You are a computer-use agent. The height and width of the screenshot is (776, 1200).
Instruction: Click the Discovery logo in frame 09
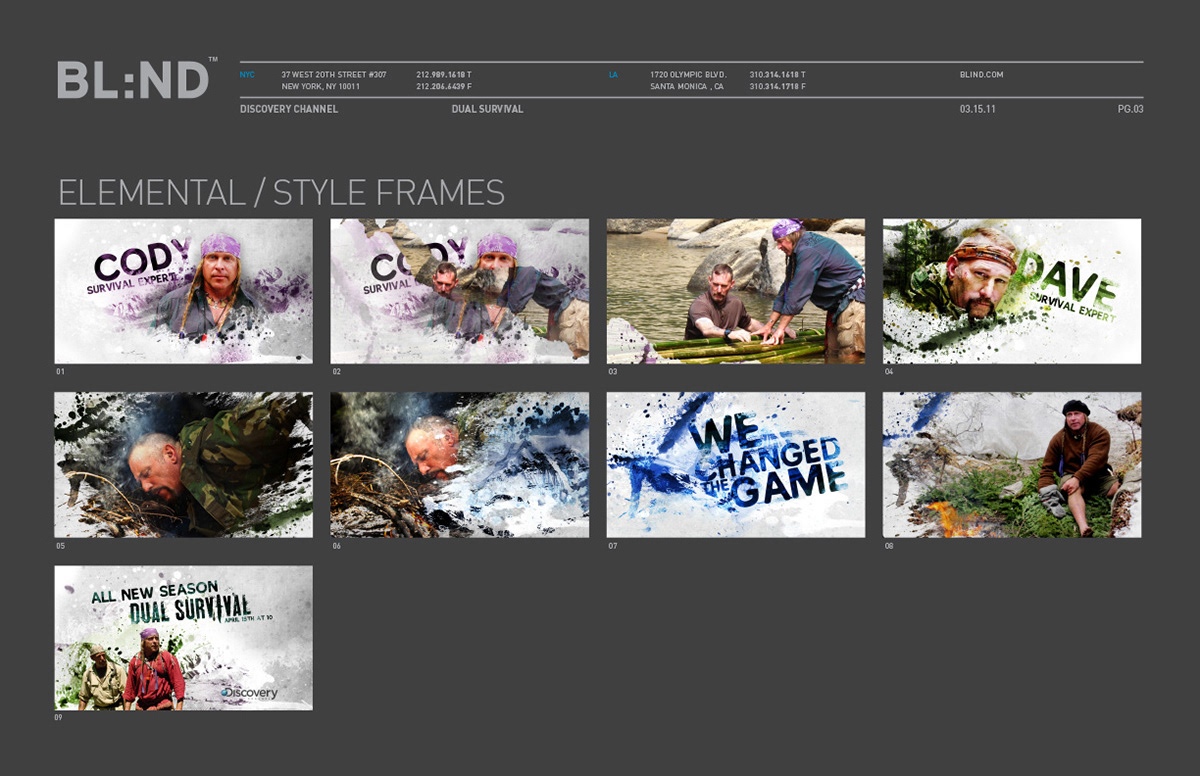249,692
